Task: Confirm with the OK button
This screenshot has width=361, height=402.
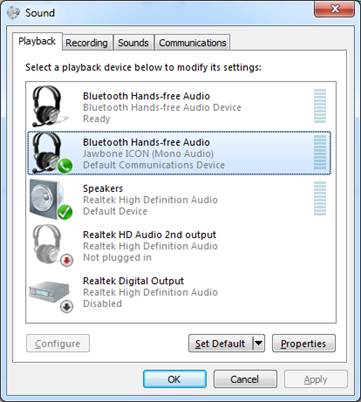Action: (174, 379)
